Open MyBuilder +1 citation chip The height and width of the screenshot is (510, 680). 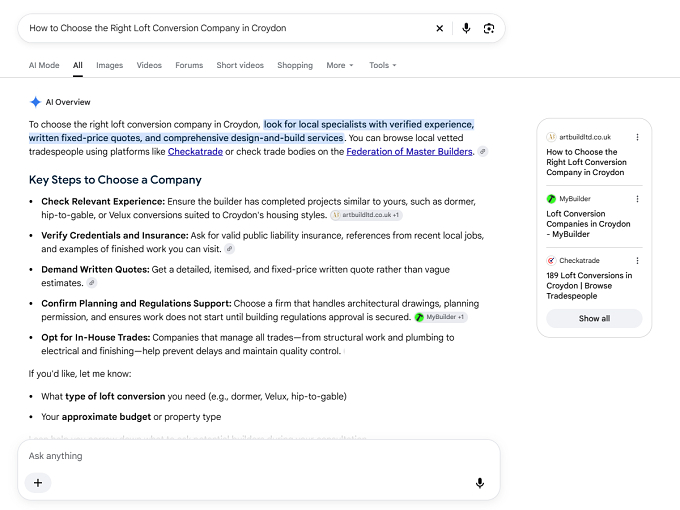click(x=441, y=317)
